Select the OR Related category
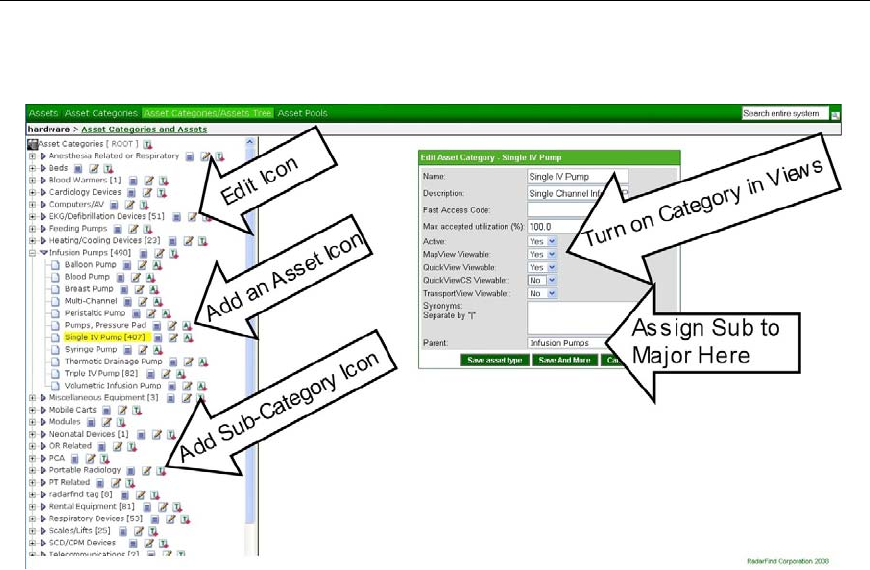Viewport: 870px width, 570px height. click(70, 446)
